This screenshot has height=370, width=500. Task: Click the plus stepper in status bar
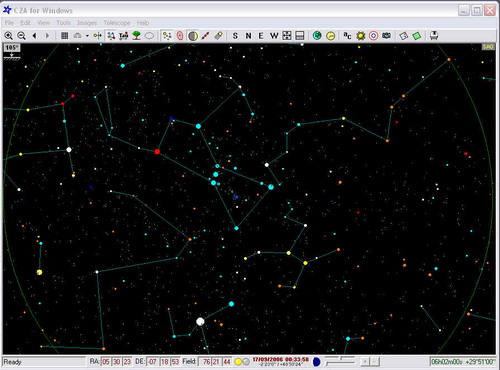pos(365,361)
